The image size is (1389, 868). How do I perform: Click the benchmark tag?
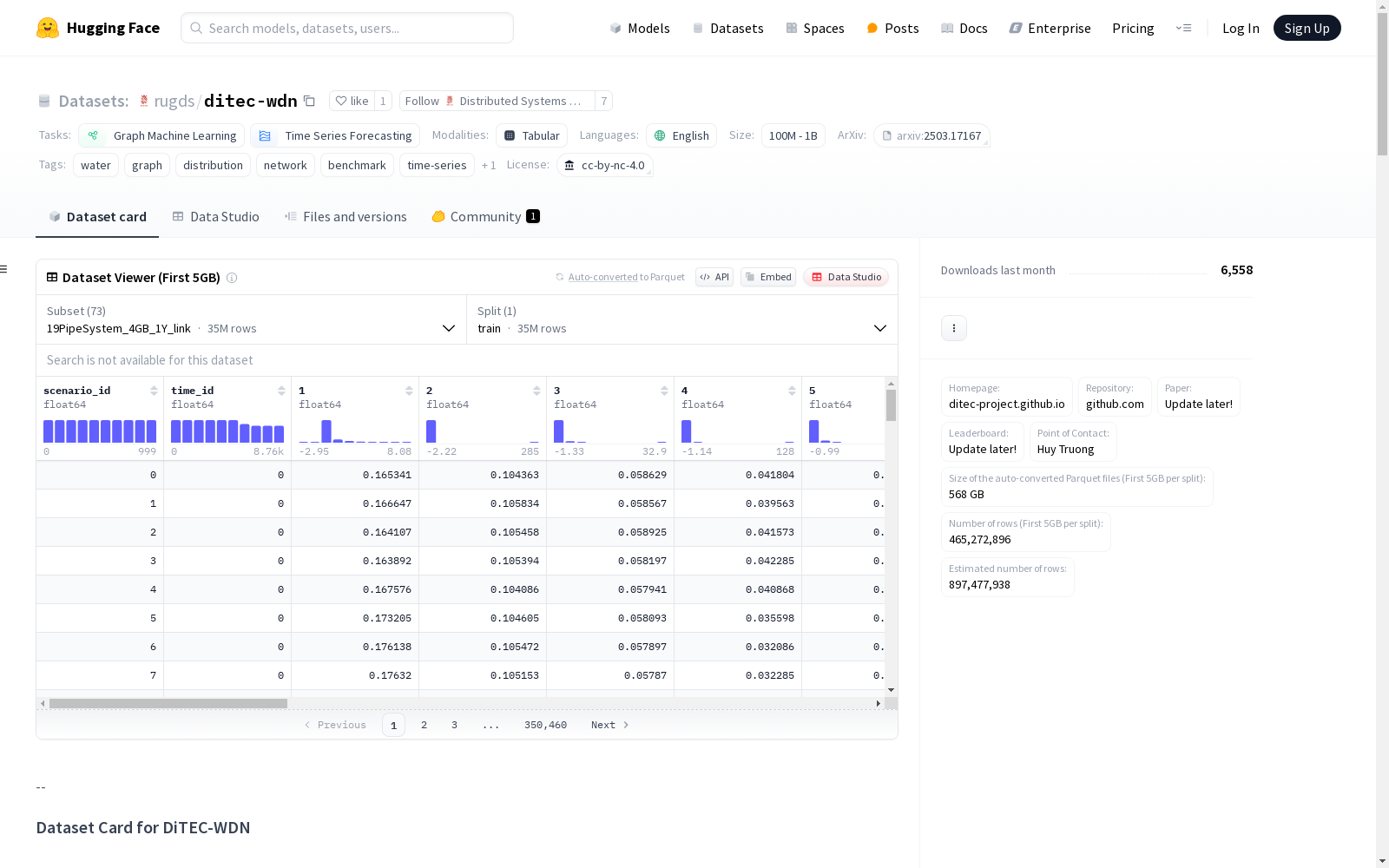tap(357, 165)
